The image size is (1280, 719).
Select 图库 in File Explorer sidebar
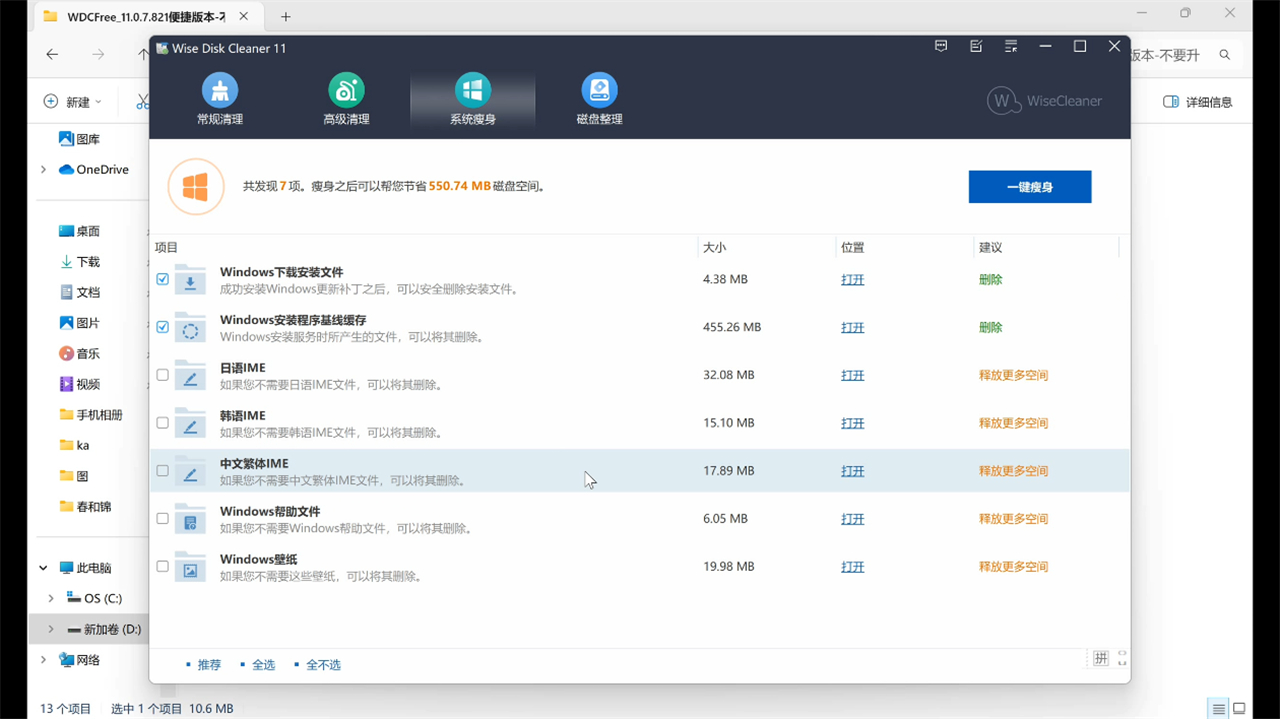[80, 139]
